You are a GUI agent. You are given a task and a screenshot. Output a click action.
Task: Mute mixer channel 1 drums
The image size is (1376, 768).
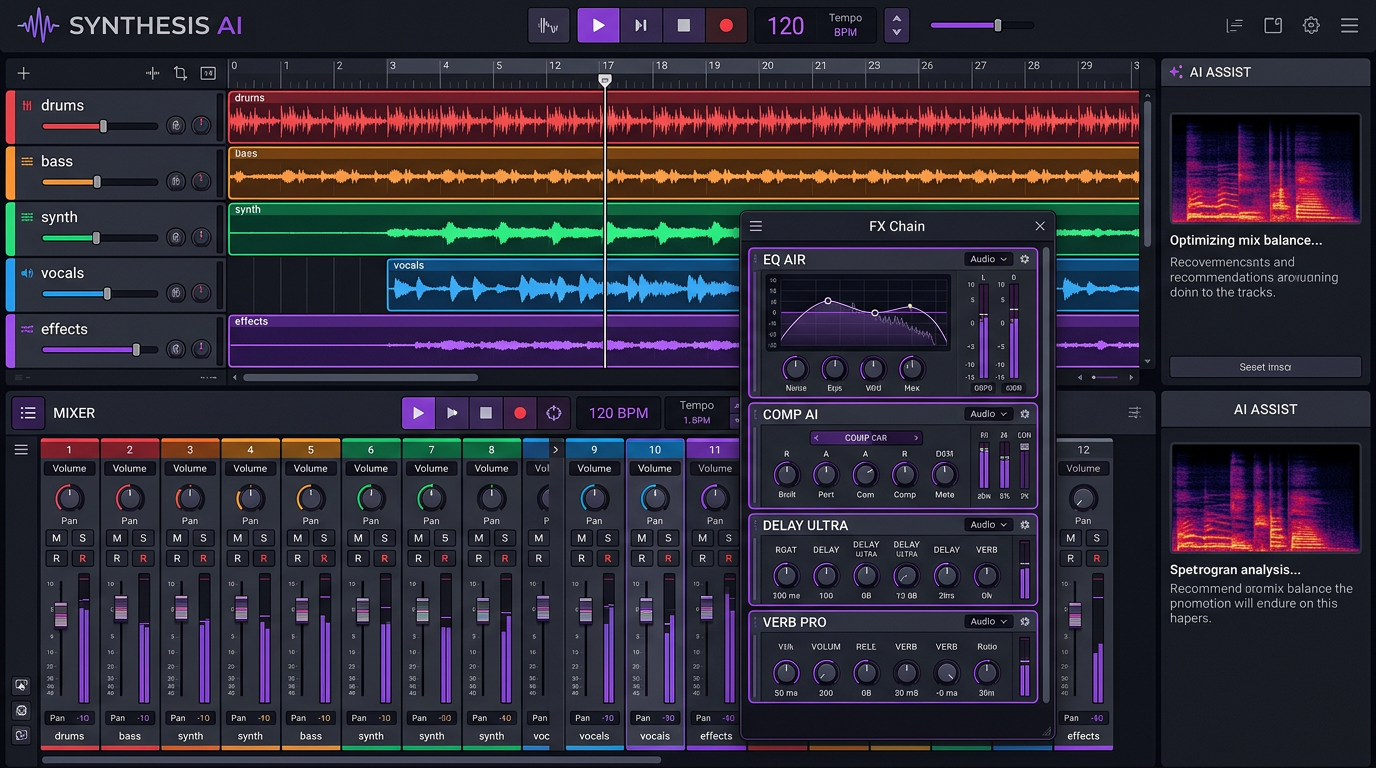57,538
